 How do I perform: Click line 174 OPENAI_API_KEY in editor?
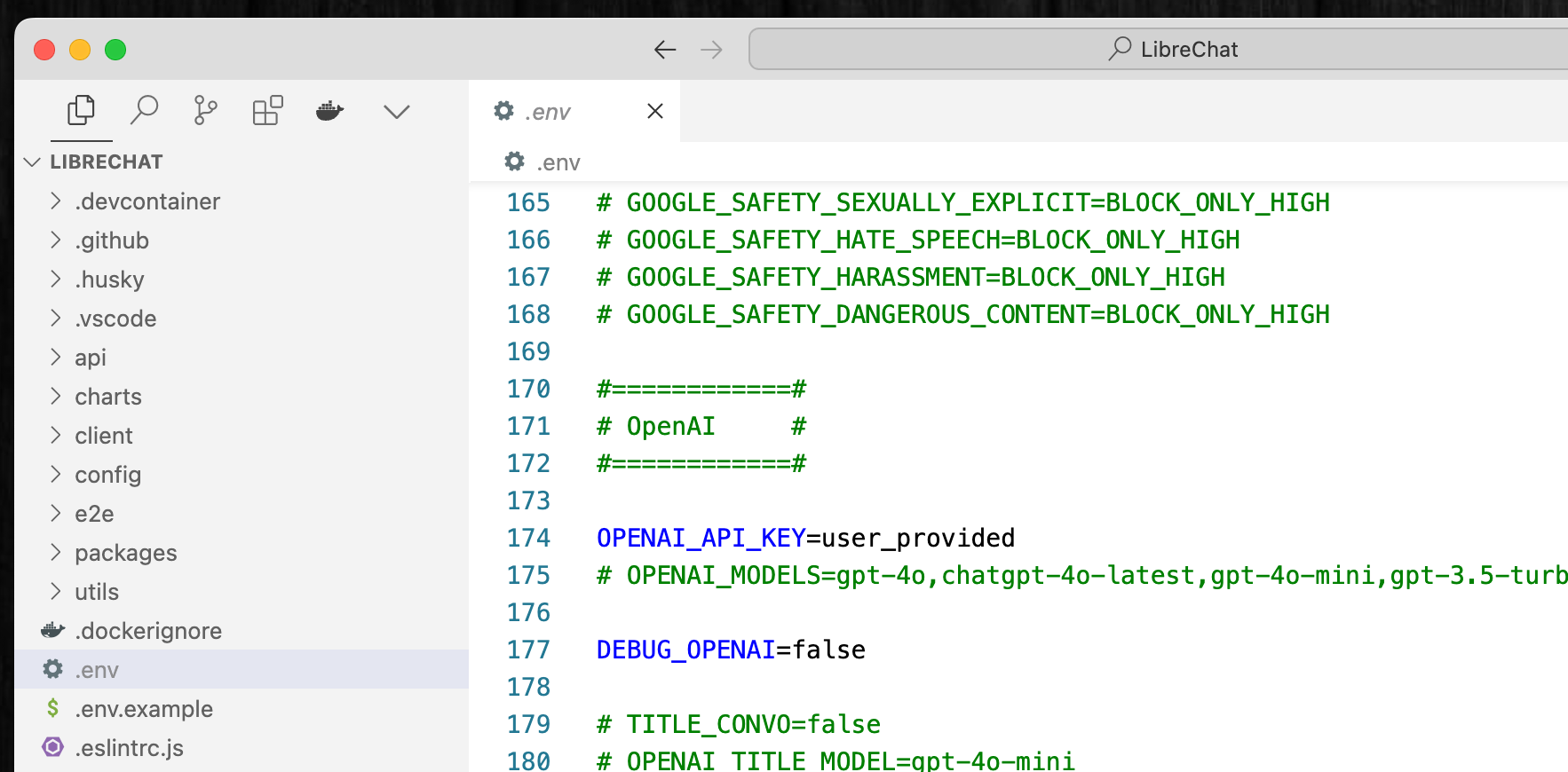[x=701, y=538]
